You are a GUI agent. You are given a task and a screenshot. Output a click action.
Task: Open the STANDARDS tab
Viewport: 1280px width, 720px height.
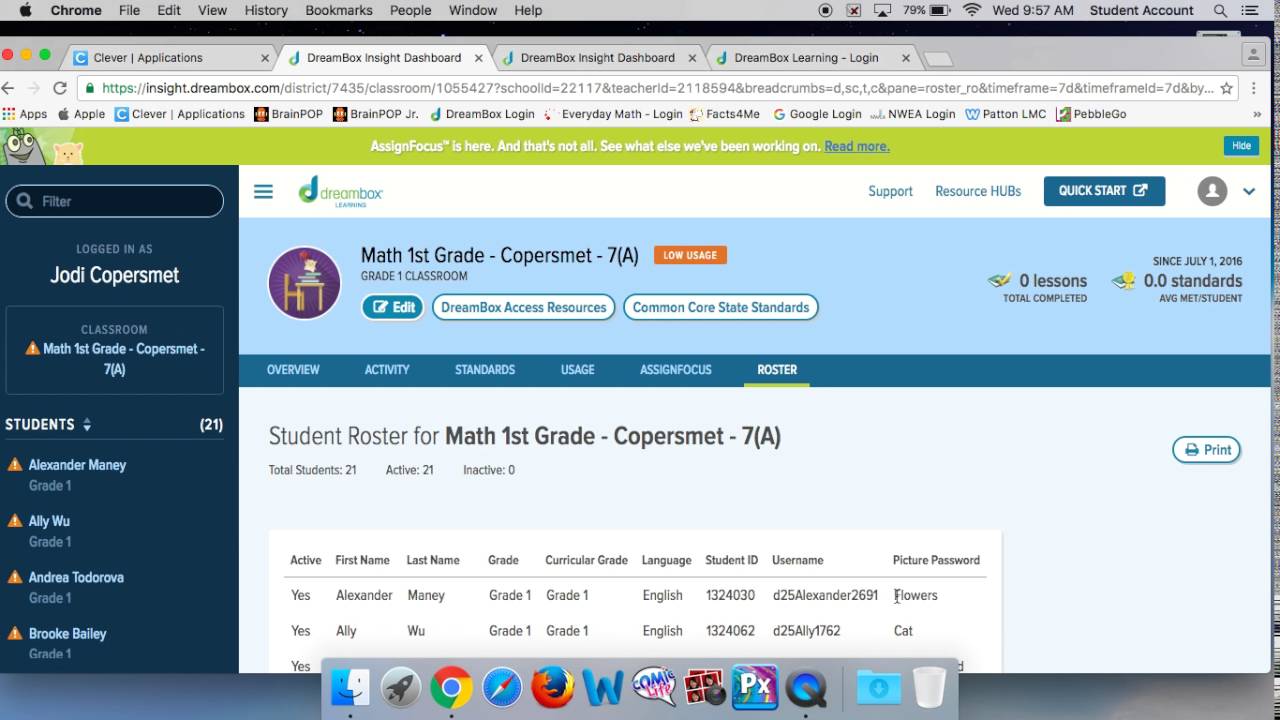(x=485, y=370)
